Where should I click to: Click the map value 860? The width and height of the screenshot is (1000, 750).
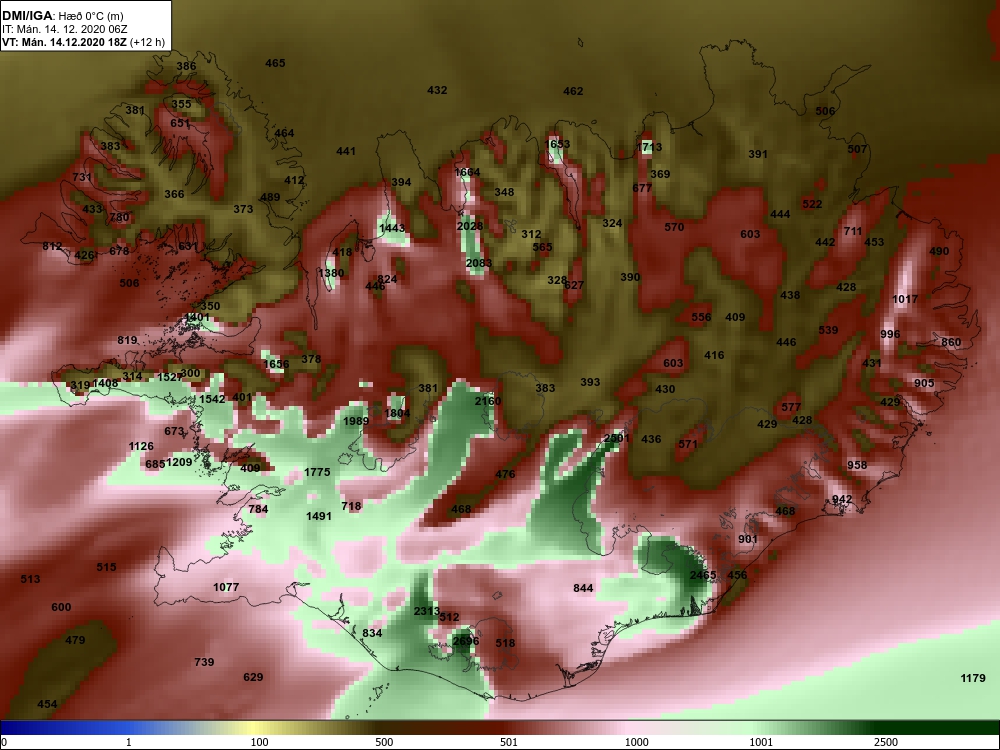coord(951,342)
